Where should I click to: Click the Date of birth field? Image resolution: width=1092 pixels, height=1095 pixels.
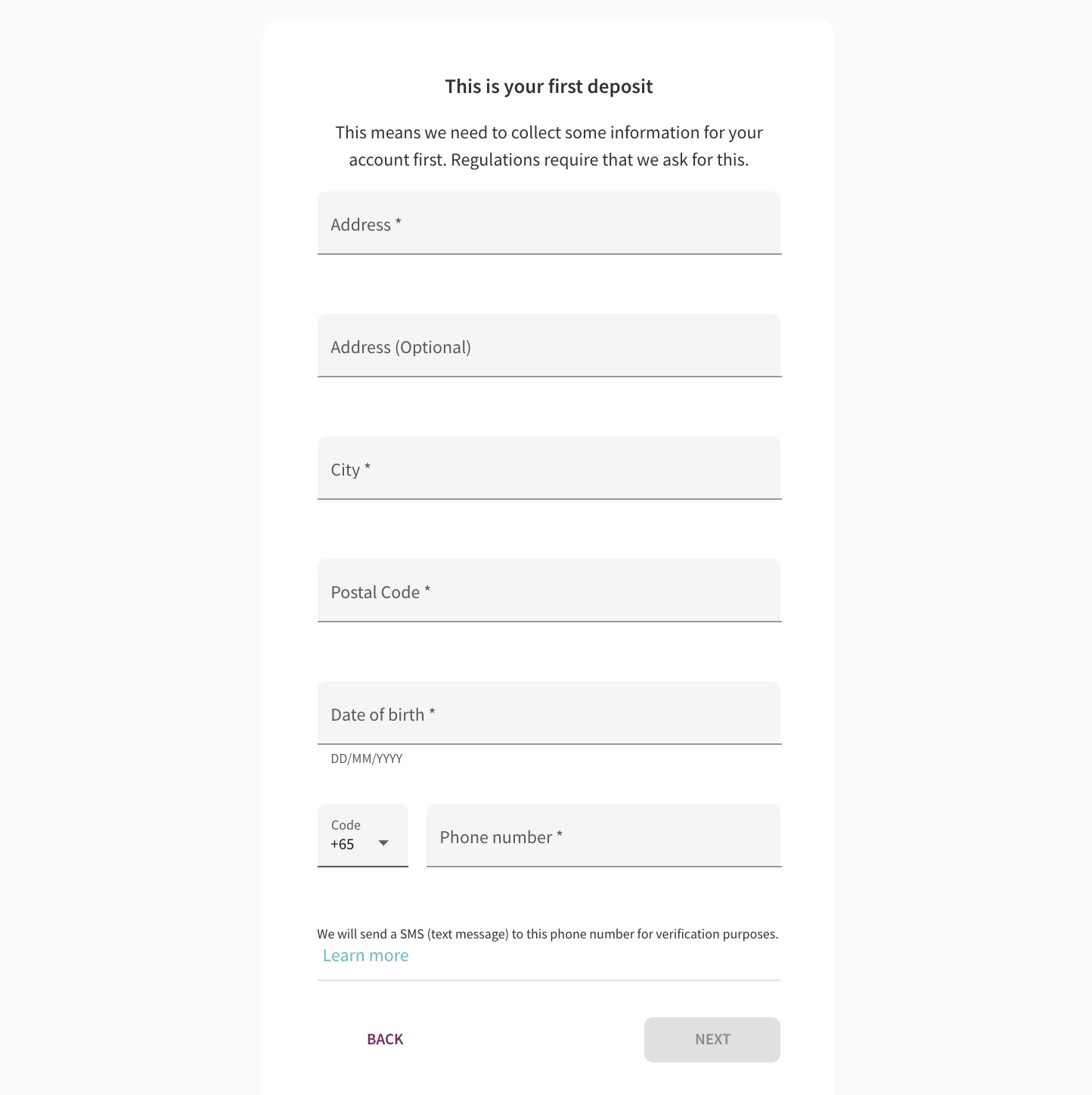point(549,713)
